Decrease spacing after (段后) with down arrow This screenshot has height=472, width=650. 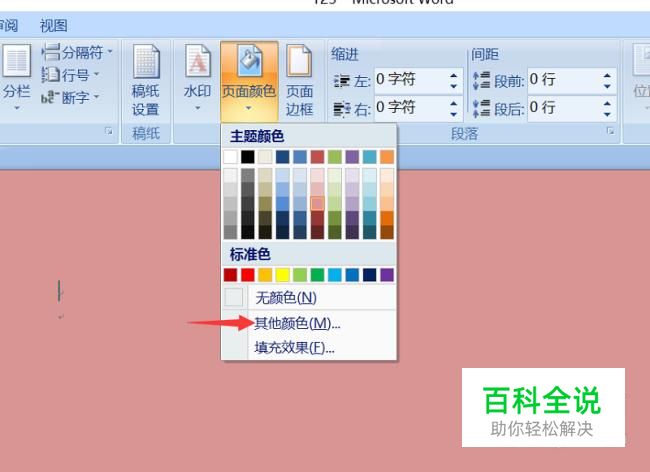point(607,114)
